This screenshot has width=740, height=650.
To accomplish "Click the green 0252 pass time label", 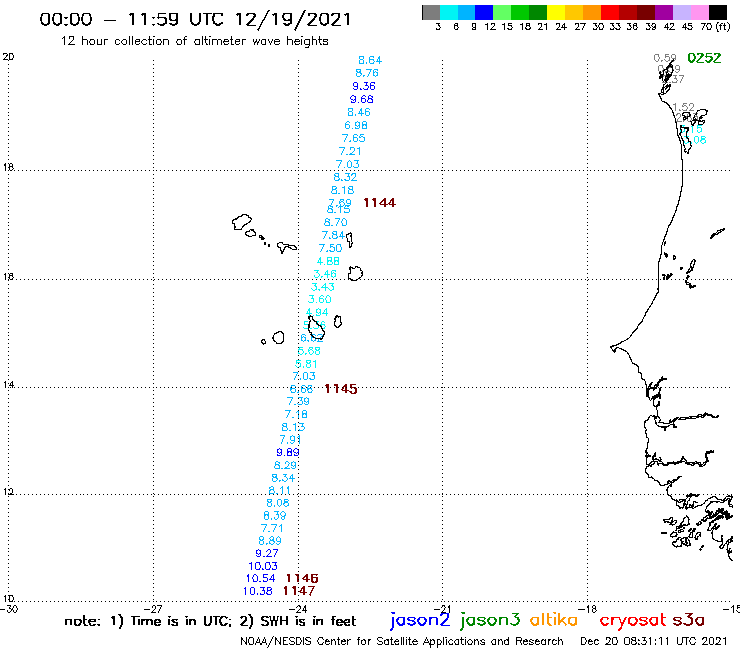I will (704, 58).
